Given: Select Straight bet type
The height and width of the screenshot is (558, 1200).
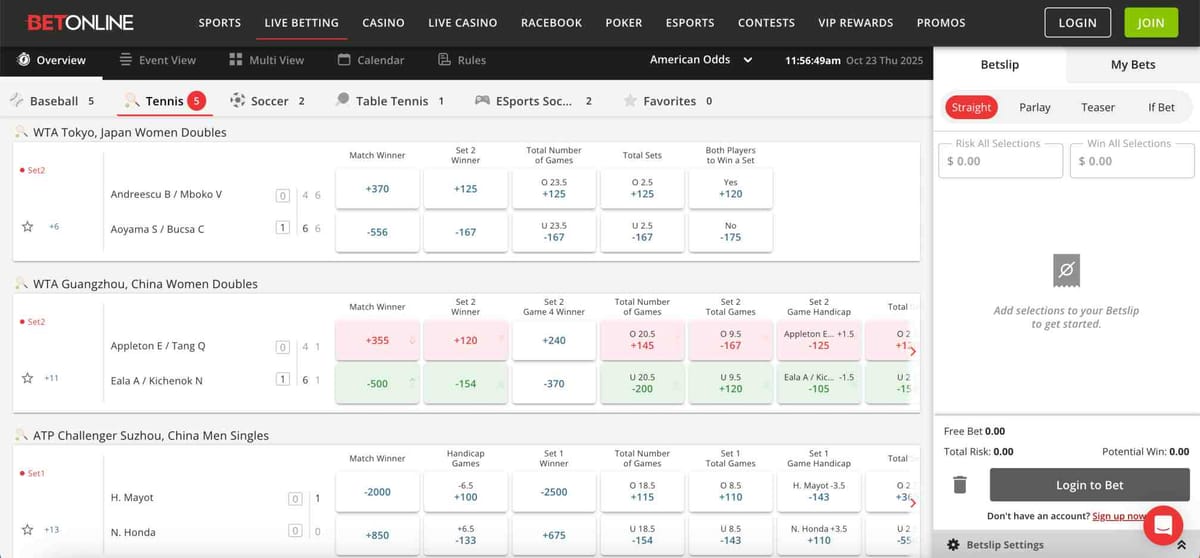Looking at the screenshot, I should pos(971,107).
